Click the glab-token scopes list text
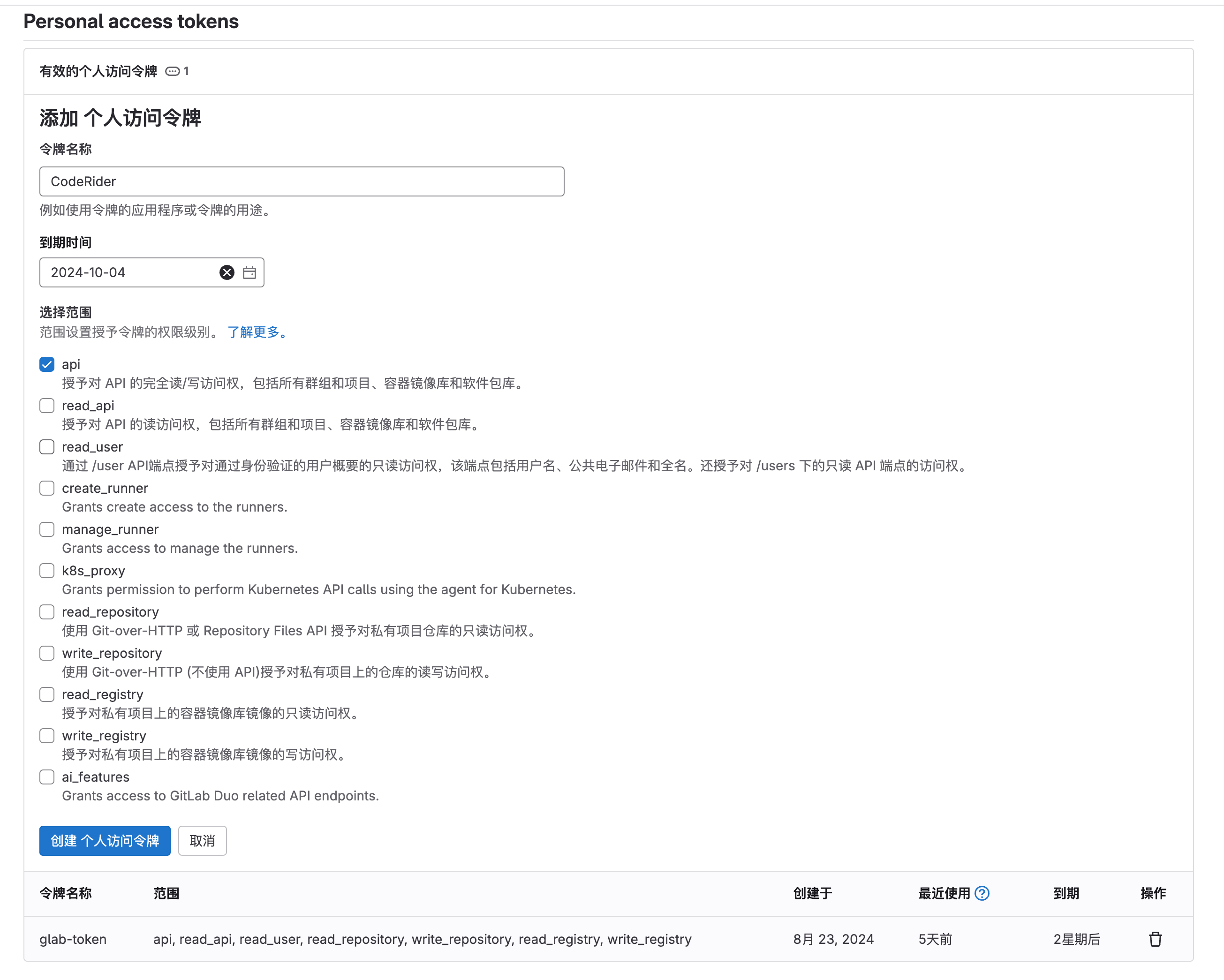This screenshot has height=980, width=1224. 423,939
